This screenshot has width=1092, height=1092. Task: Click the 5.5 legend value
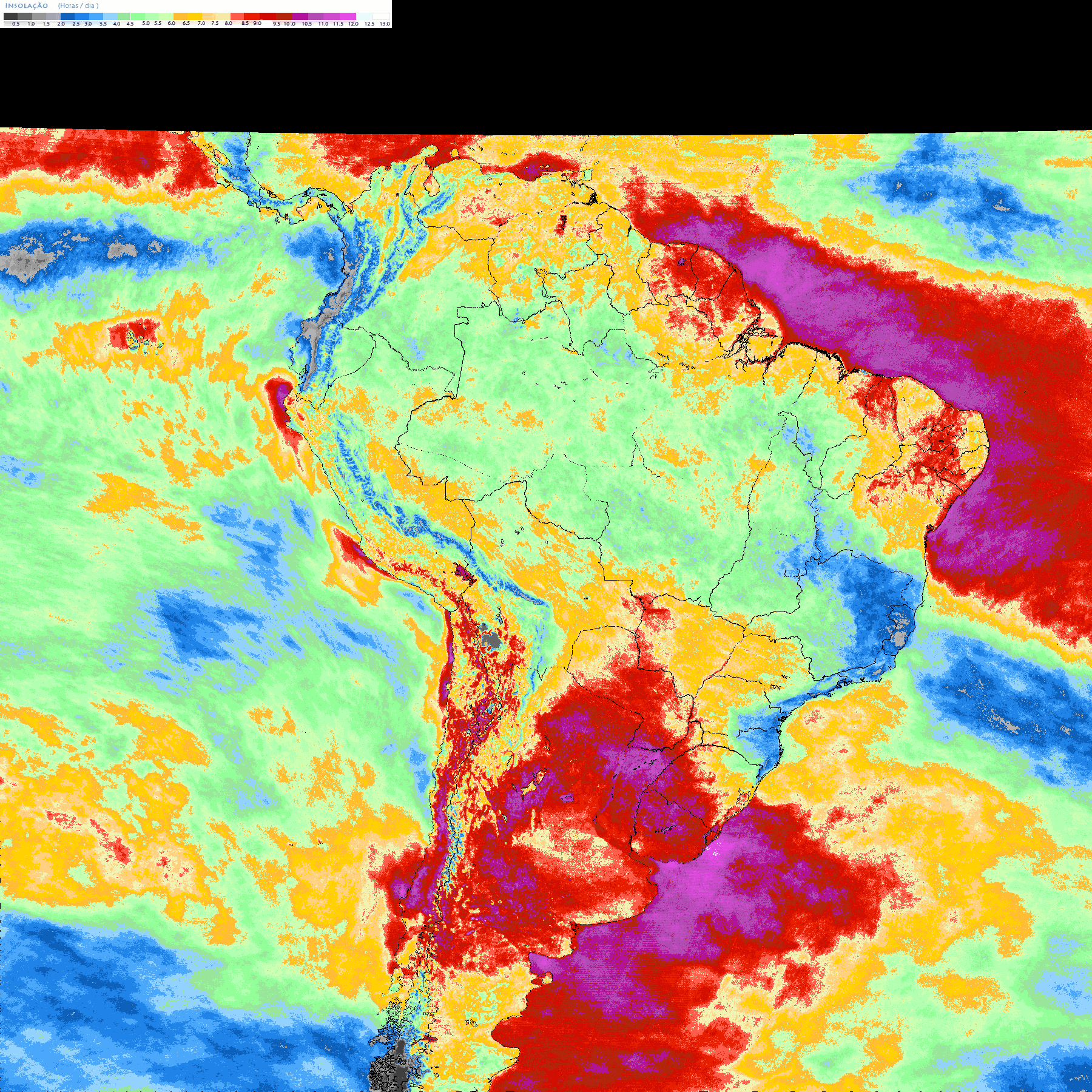click(158, 23)
